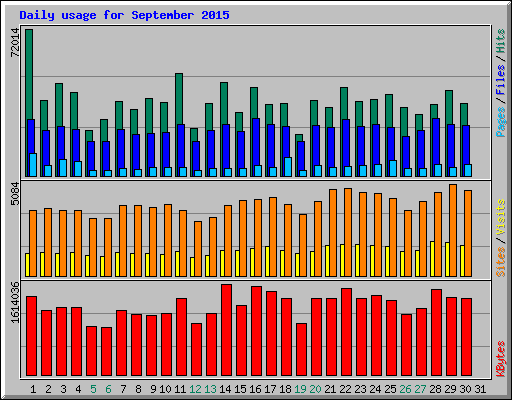
Task: Click day label 18 on the x-axis
Action: (x=285, y=389)
